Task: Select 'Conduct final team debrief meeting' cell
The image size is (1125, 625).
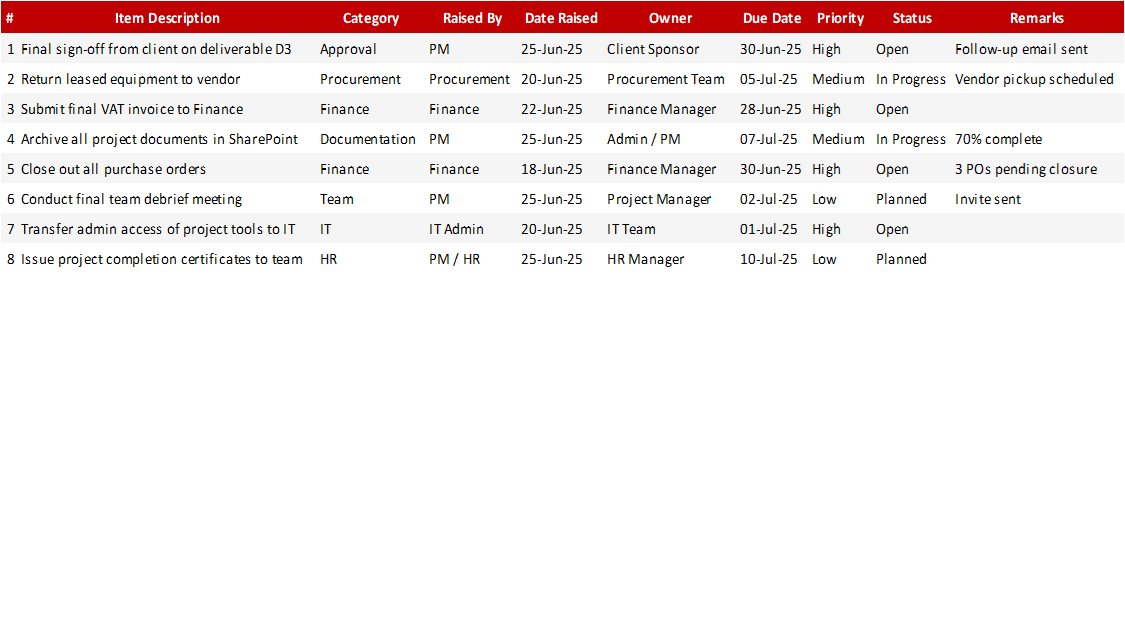Action: click(131, 199)
